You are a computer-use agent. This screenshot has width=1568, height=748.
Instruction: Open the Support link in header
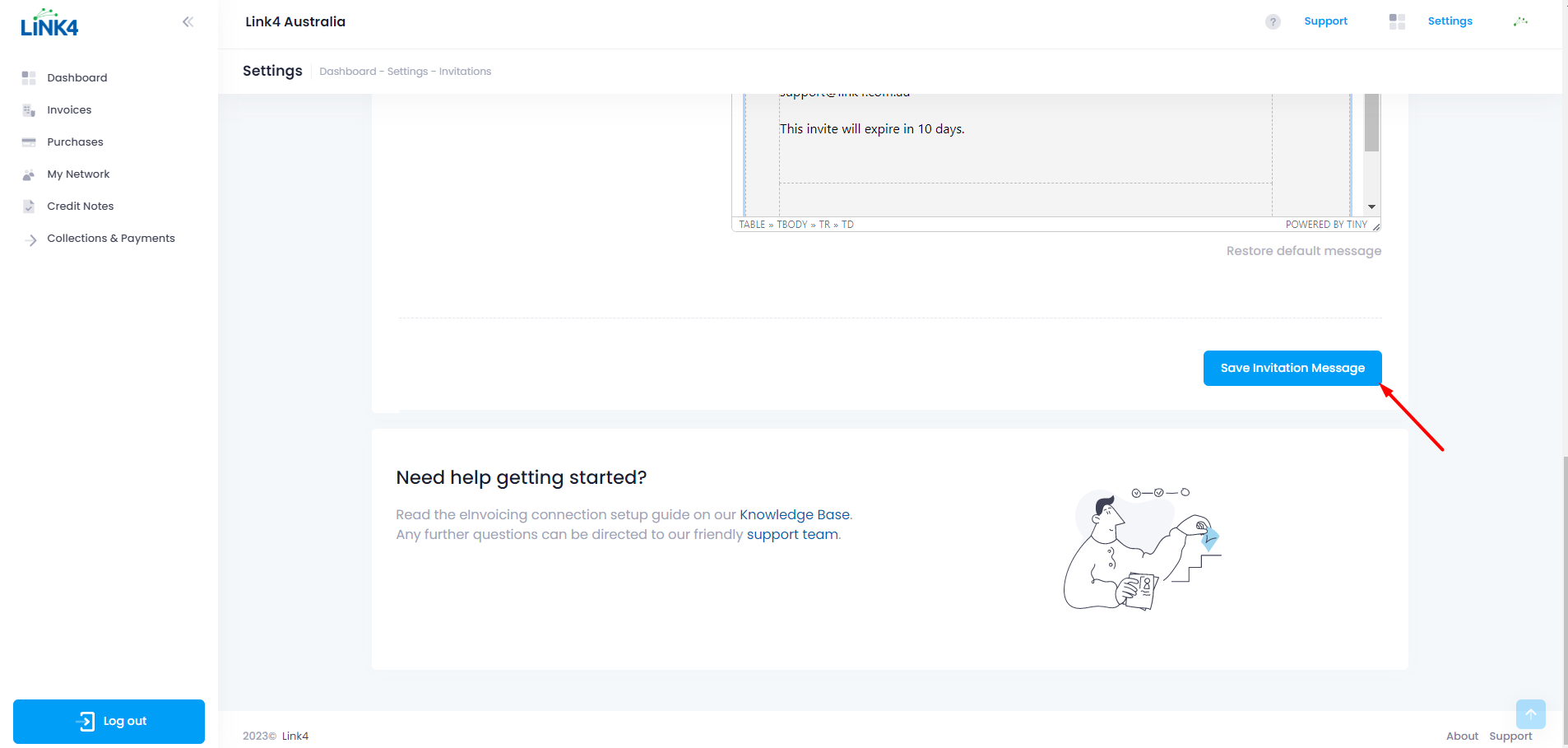1325,21
